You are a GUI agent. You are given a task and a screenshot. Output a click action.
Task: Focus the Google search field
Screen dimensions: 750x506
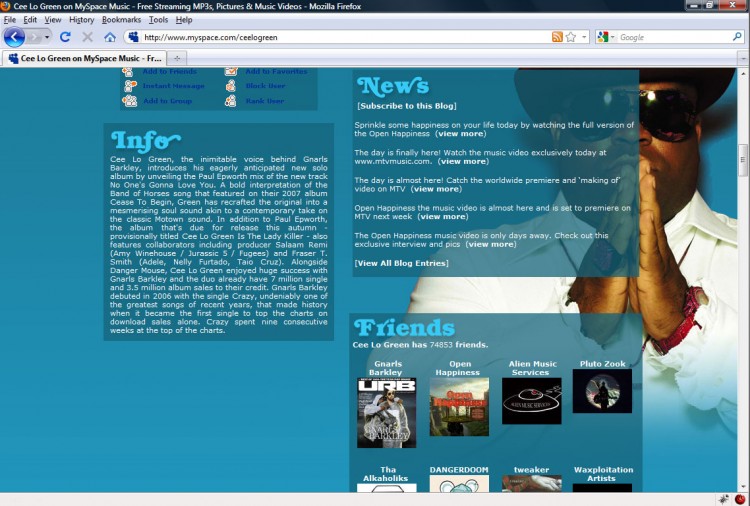(674, 37)
